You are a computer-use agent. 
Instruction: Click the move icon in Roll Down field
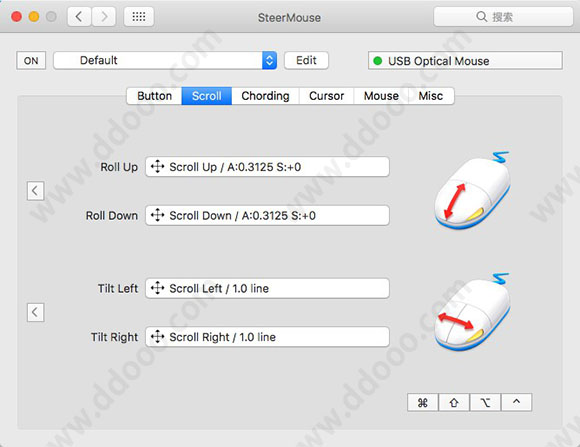(158, 215)
